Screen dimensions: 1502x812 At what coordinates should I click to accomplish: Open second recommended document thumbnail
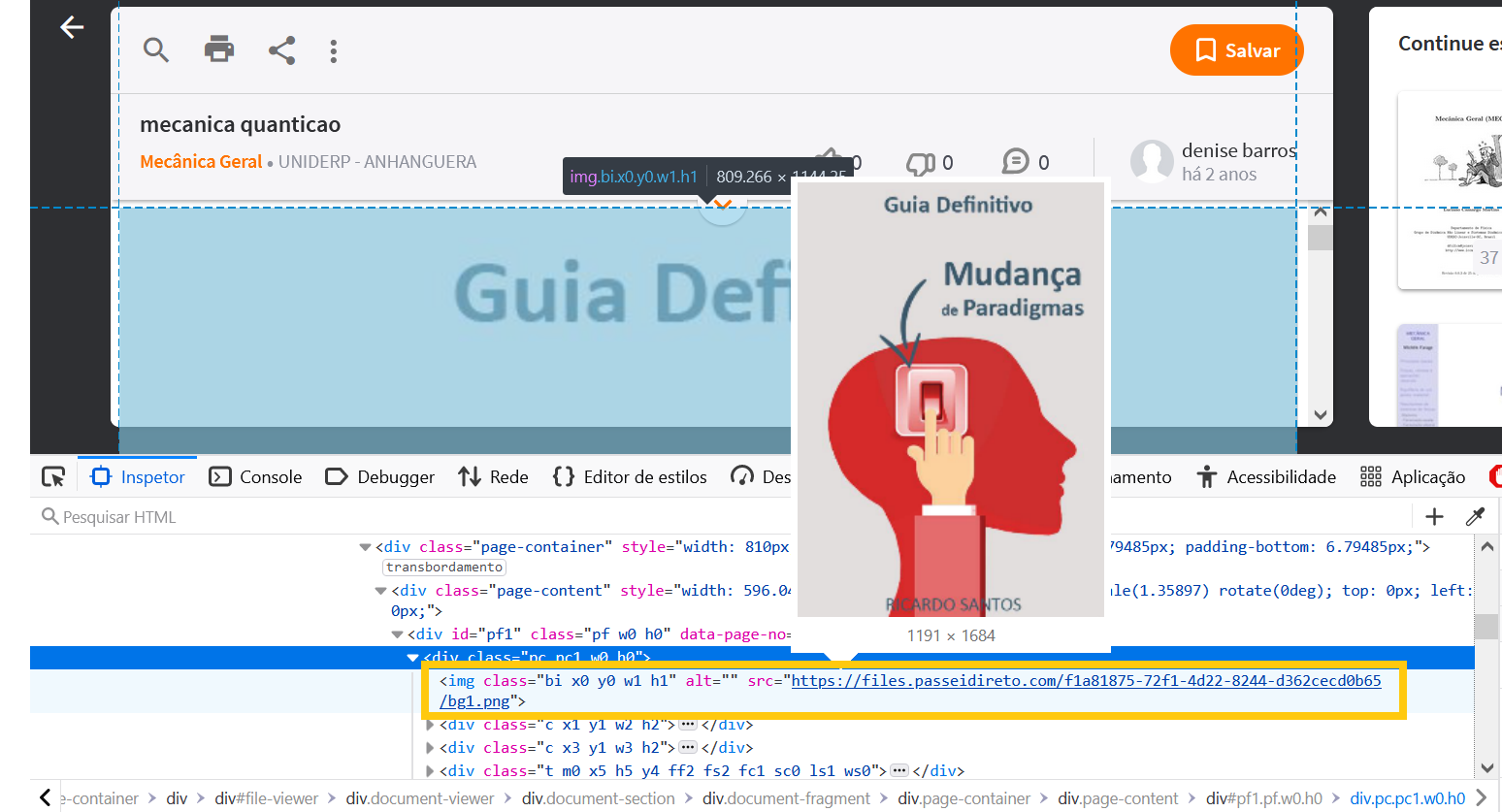[1450, 374]
